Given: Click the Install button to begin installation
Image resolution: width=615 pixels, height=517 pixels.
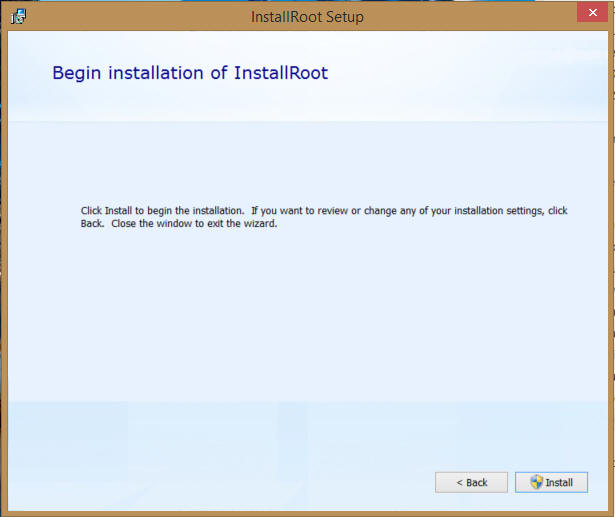Looking at the screenshot, I should tap(551, 482).
